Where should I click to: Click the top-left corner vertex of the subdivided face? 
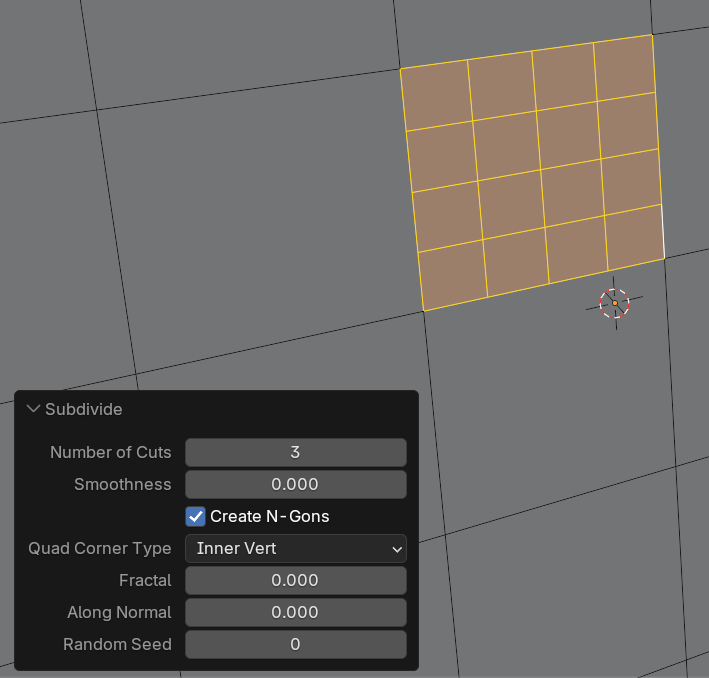400,69
